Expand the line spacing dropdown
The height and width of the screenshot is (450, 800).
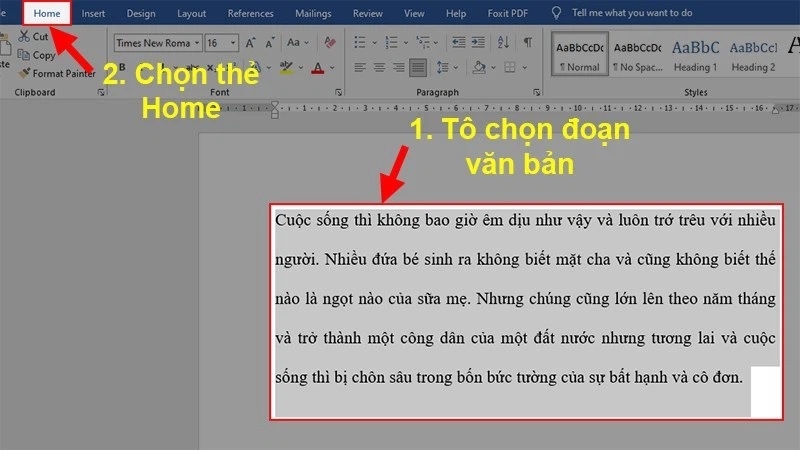pyautogui.click(x=447, y=68)
